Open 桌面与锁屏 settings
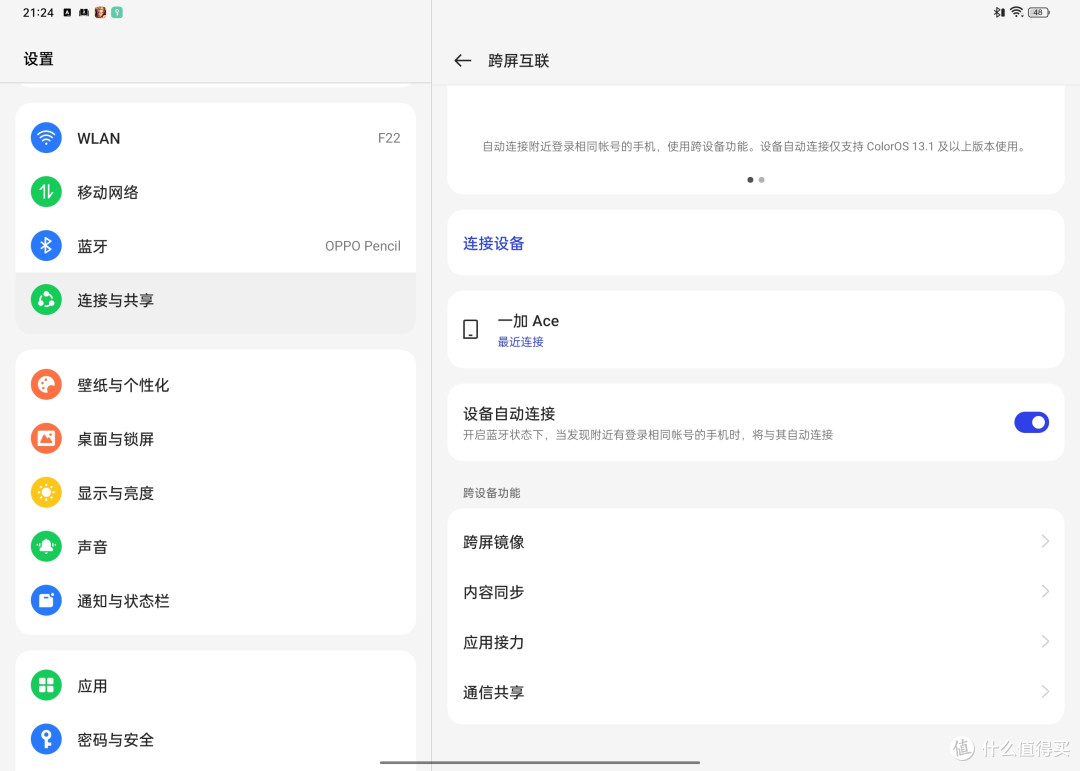 (x=216, y=438)
